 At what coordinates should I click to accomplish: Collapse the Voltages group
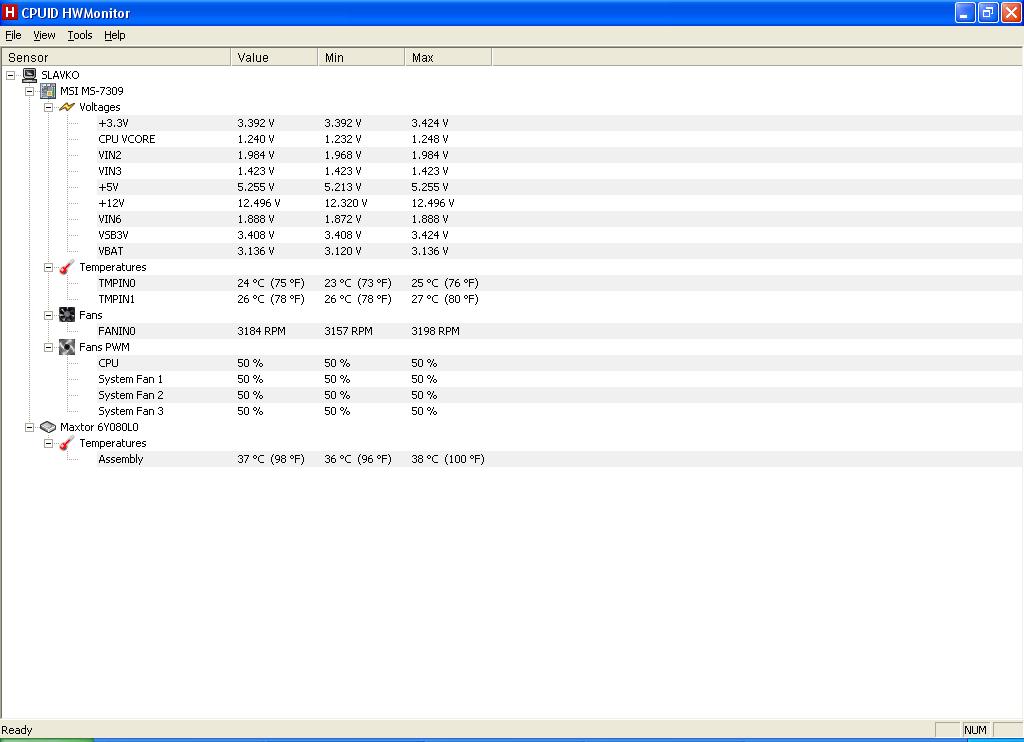48,107
